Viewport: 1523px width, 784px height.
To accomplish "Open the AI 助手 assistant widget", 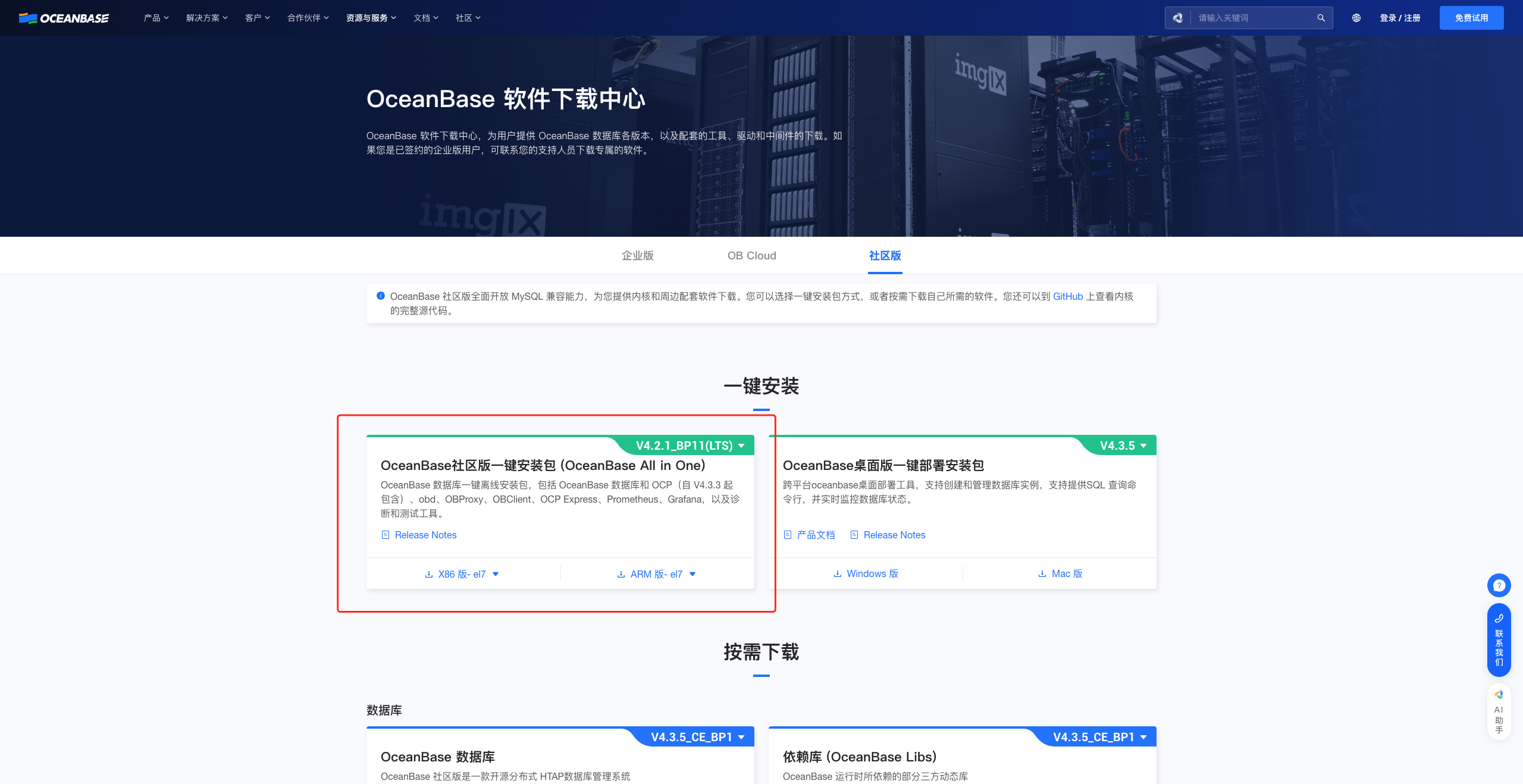I will pyautogui.click(x=1499, y=712).
